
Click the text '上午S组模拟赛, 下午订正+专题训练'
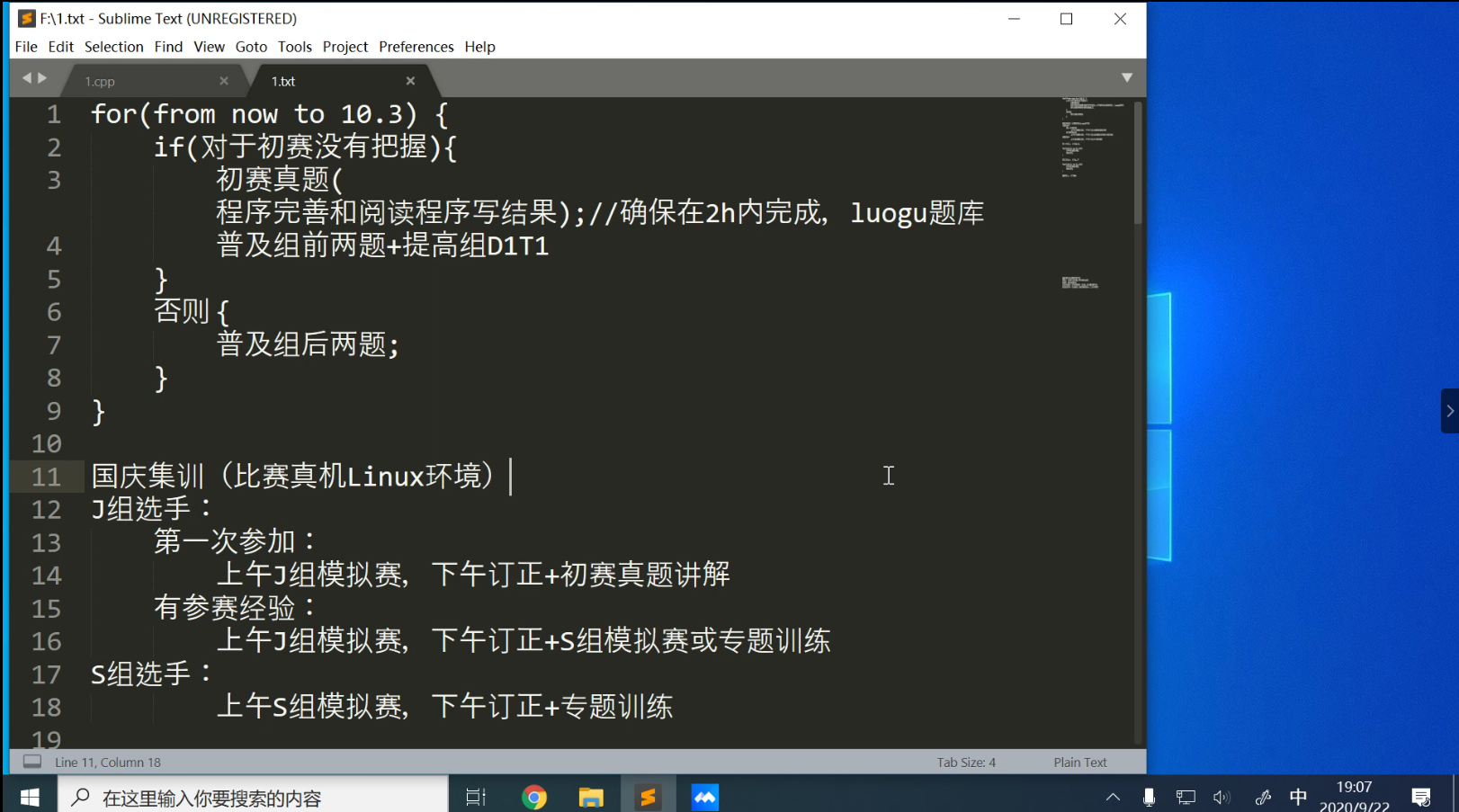click(445, 707)
